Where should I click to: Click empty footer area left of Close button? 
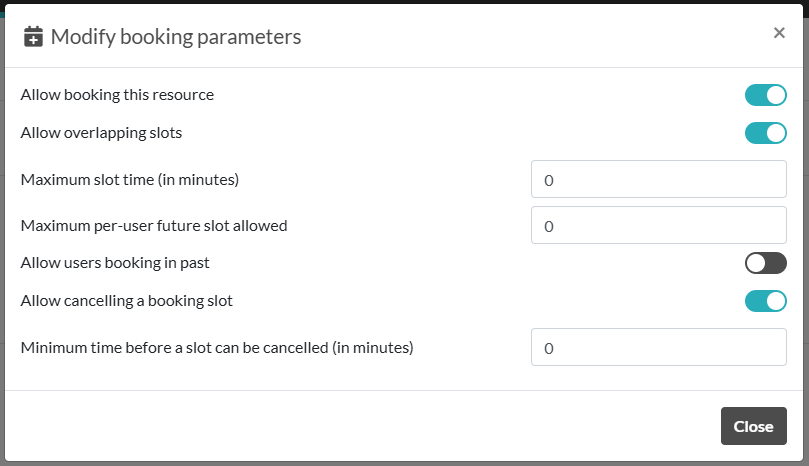tap(360, 426)
